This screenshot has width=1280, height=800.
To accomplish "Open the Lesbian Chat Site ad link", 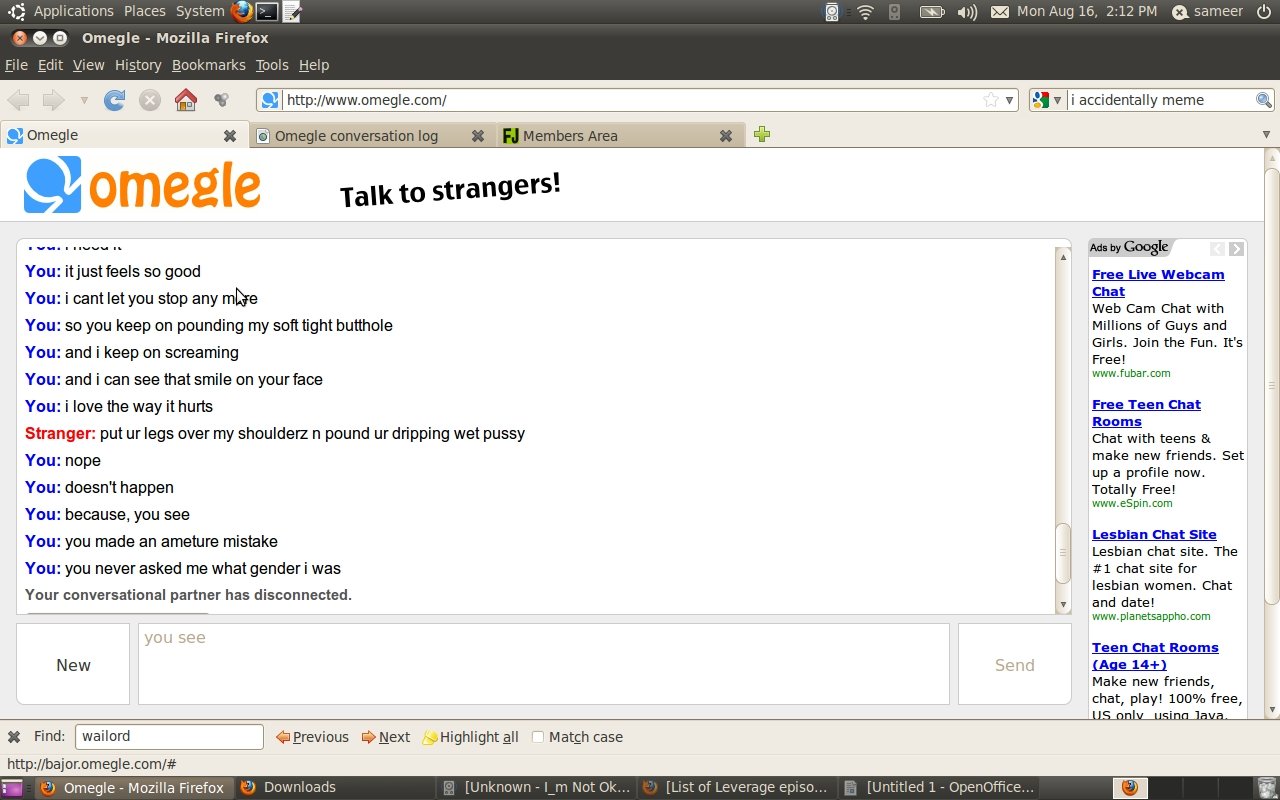I will tap(1154, 534).
